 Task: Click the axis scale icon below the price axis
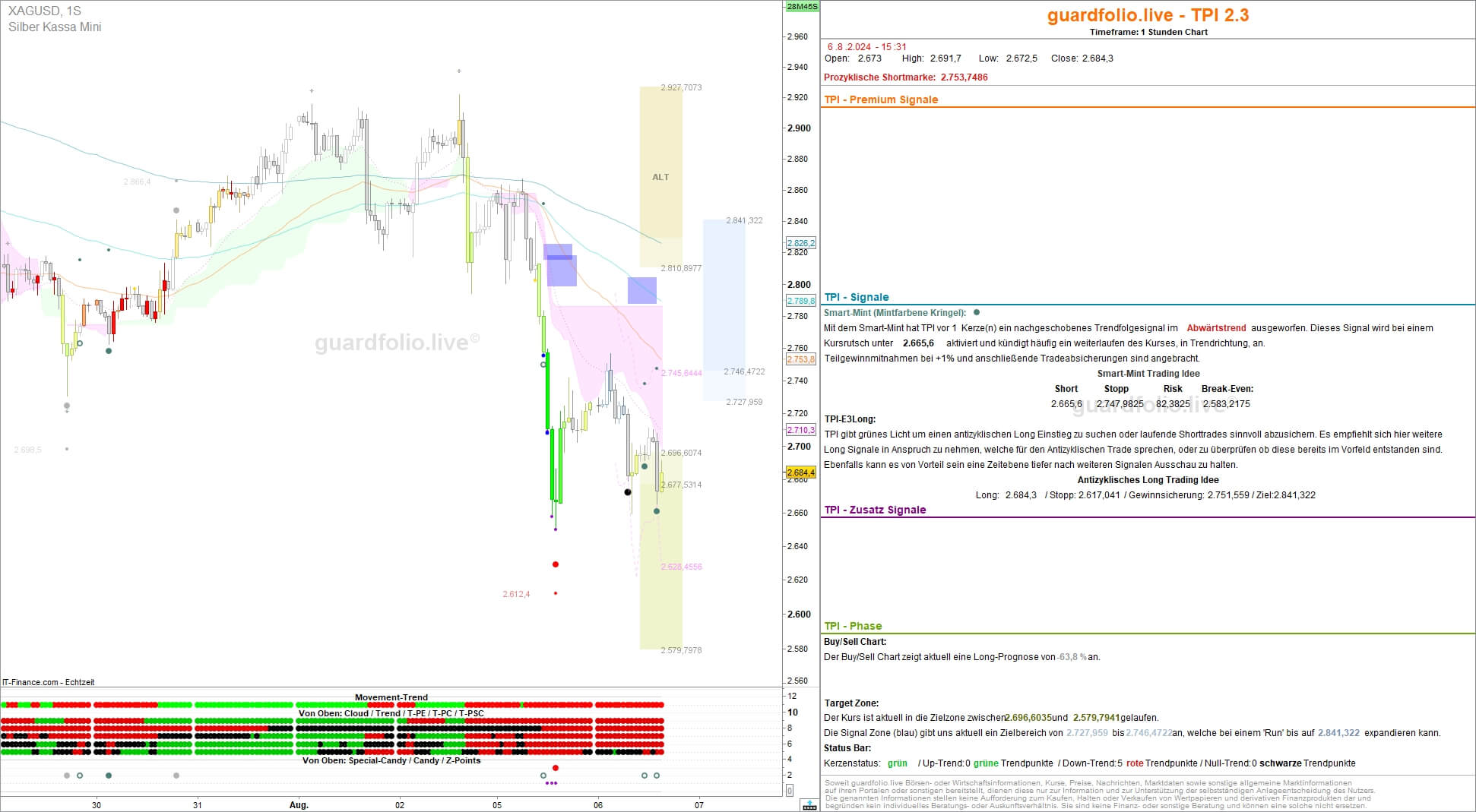tap(809, 804)
